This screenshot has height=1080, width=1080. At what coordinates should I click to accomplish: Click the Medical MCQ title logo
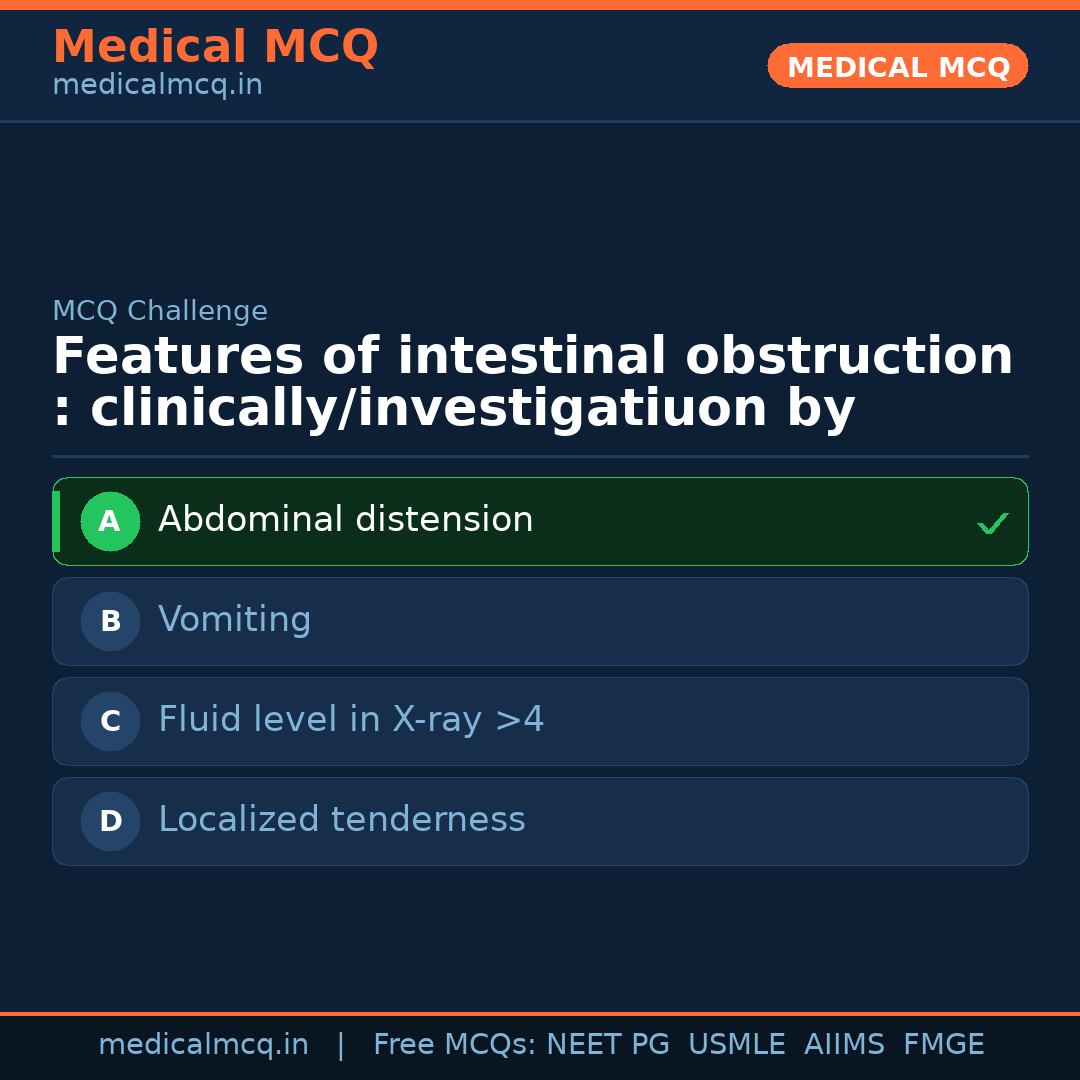click(215, 47)
